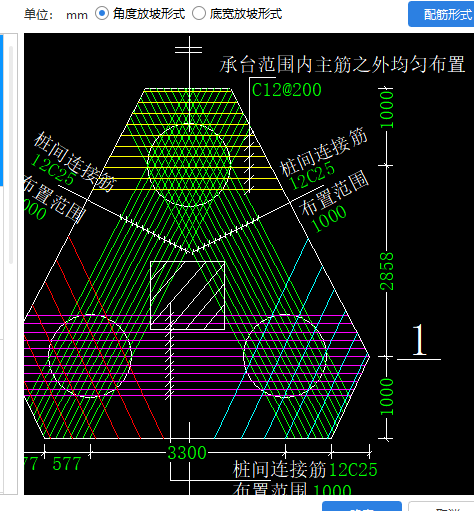Click the 3300 horizontal dimension value
Image resolution: width=474 pixels, height=511 pixels.
(x=187, y=453)
